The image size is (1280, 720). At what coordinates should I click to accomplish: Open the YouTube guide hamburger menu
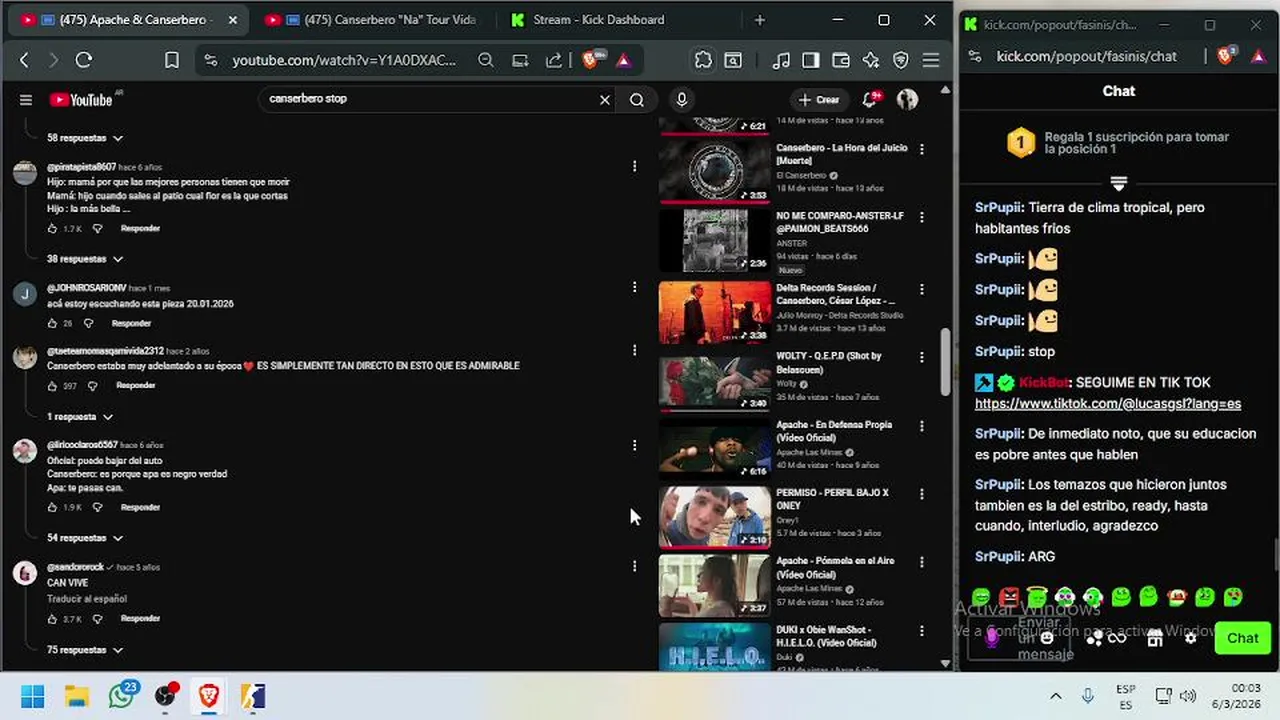pyautogui.click(x=26, y=99)
